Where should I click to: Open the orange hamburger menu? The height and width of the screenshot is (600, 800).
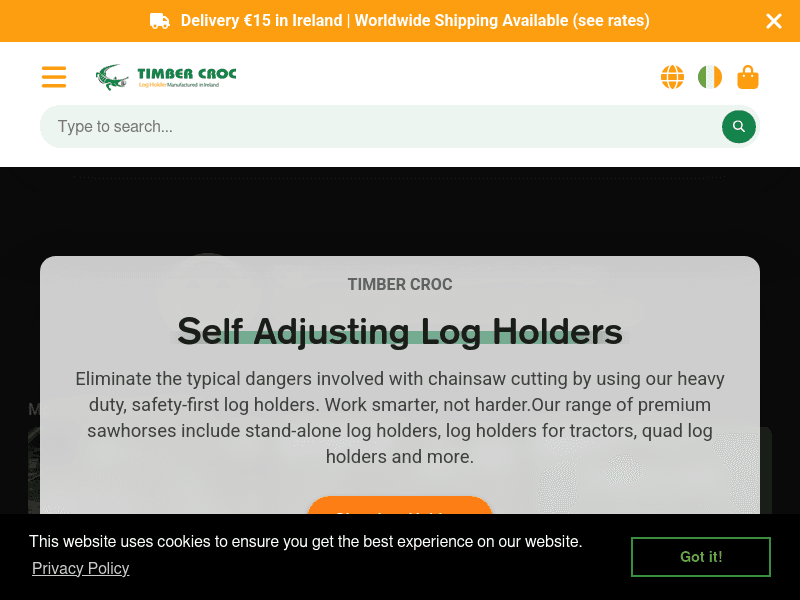(x=54, y=77)
